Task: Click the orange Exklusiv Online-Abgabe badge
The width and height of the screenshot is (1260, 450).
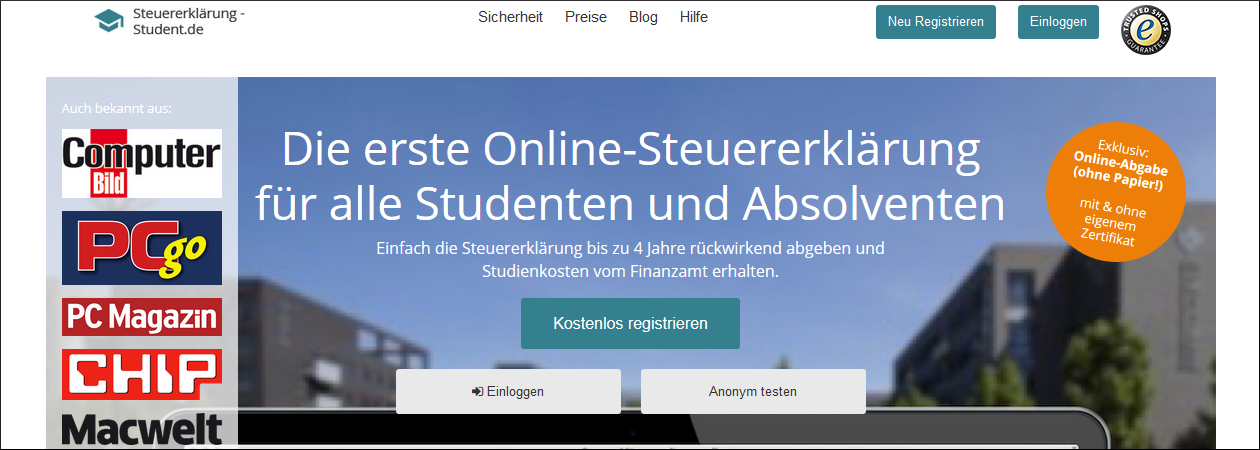Action: pos(1115,191)
